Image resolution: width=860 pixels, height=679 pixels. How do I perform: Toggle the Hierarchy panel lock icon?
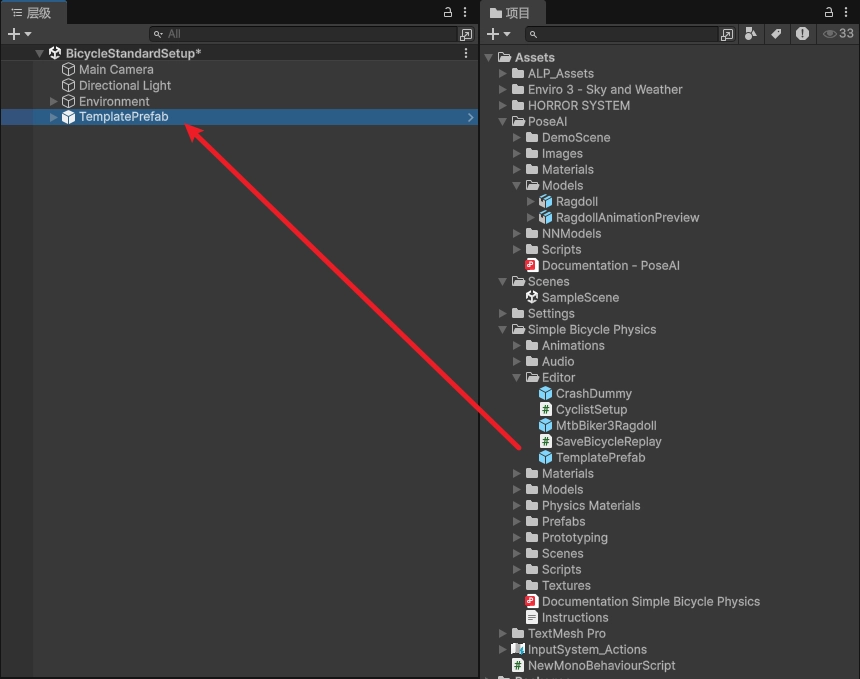448,12
